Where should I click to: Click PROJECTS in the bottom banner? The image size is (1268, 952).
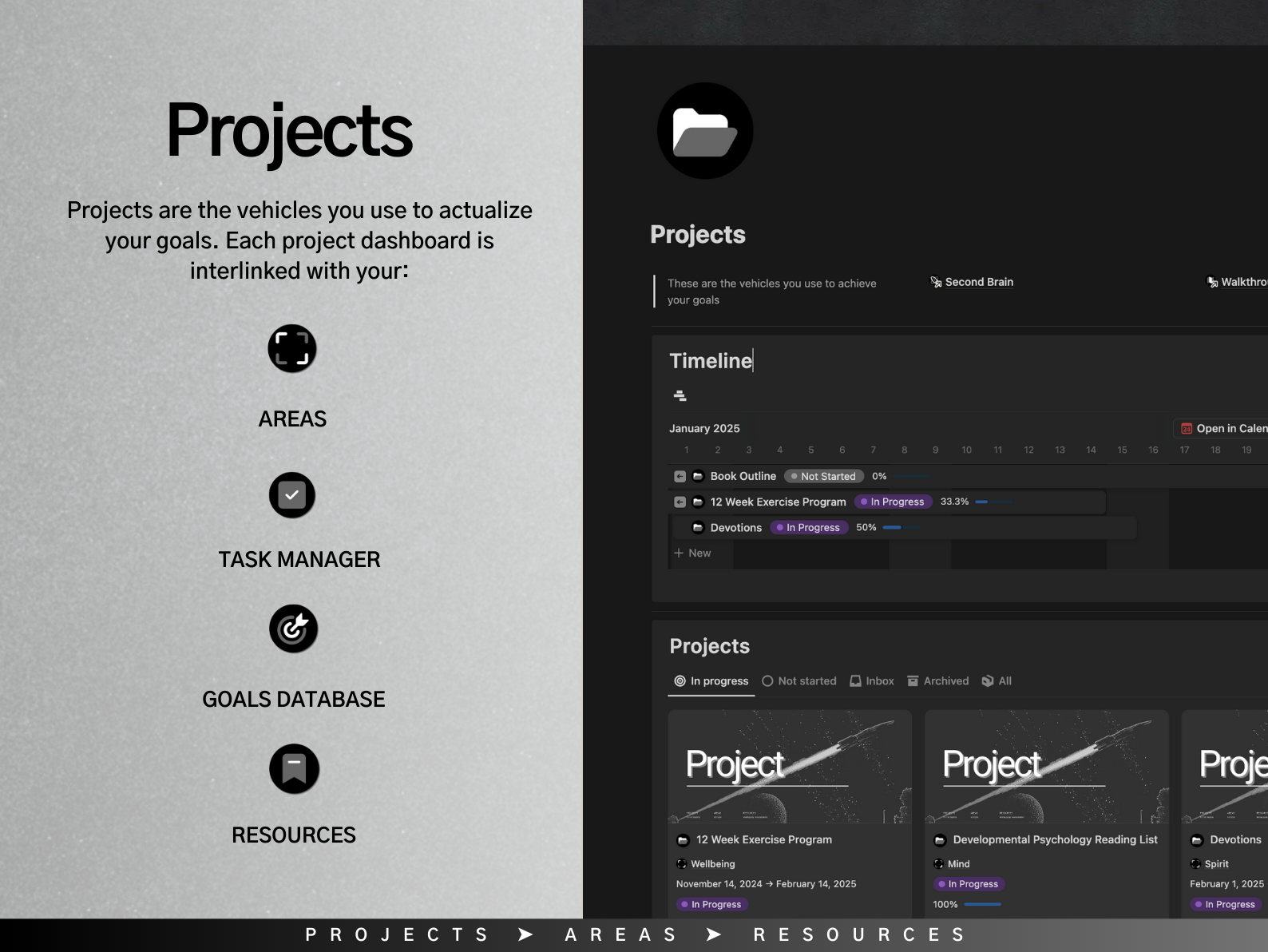point(397,934)
